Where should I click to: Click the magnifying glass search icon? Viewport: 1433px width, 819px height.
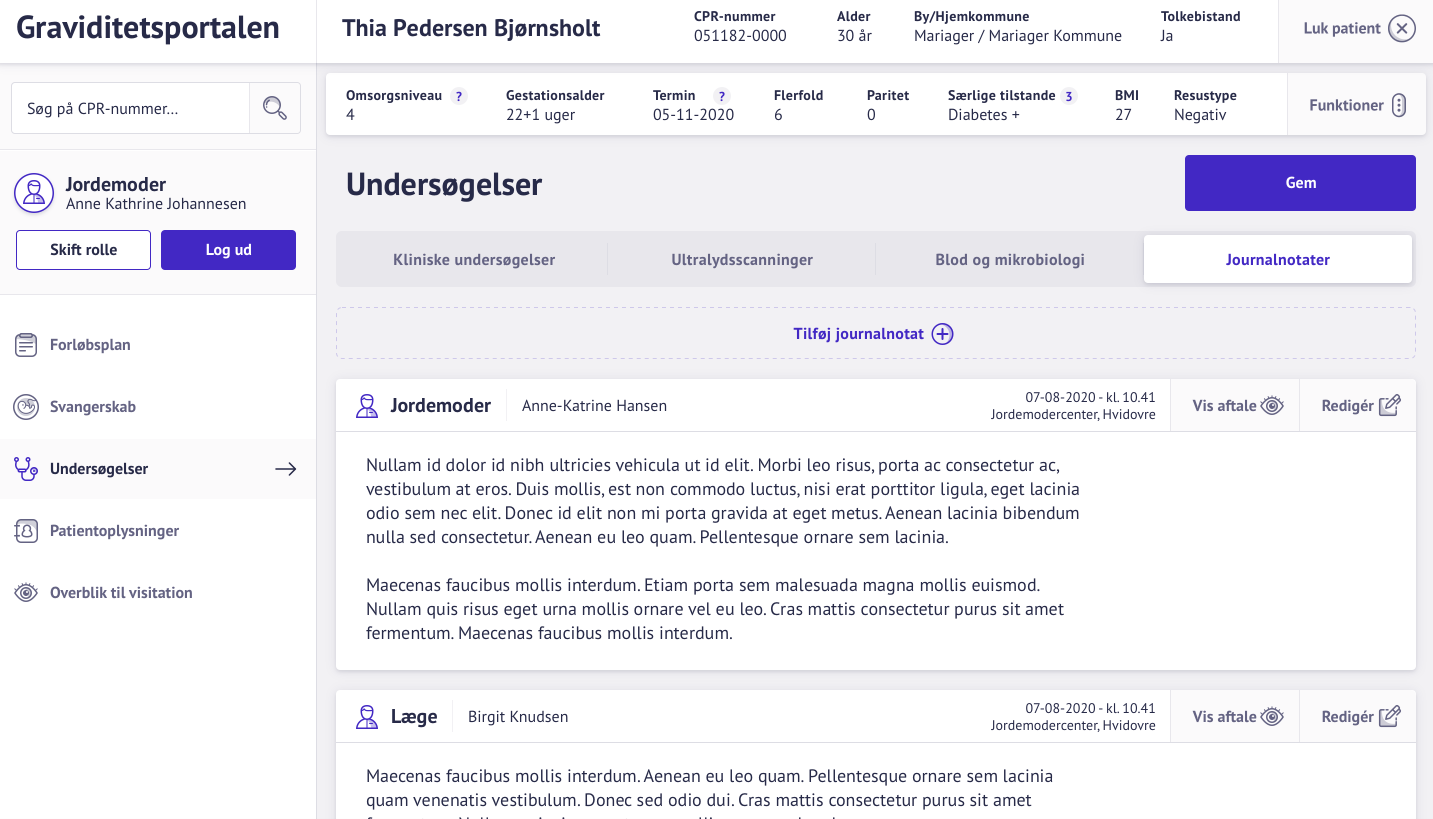[x=275, y=108]
